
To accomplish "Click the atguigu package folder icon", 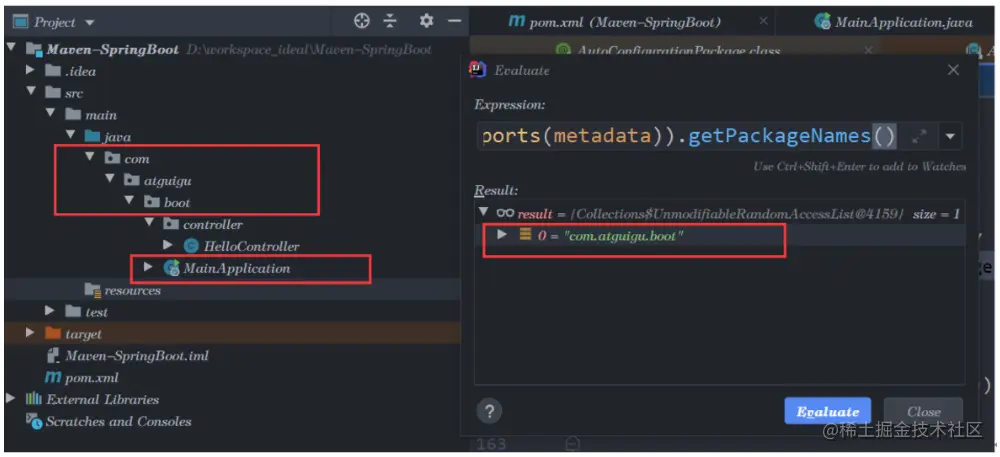I will (132, 180).
